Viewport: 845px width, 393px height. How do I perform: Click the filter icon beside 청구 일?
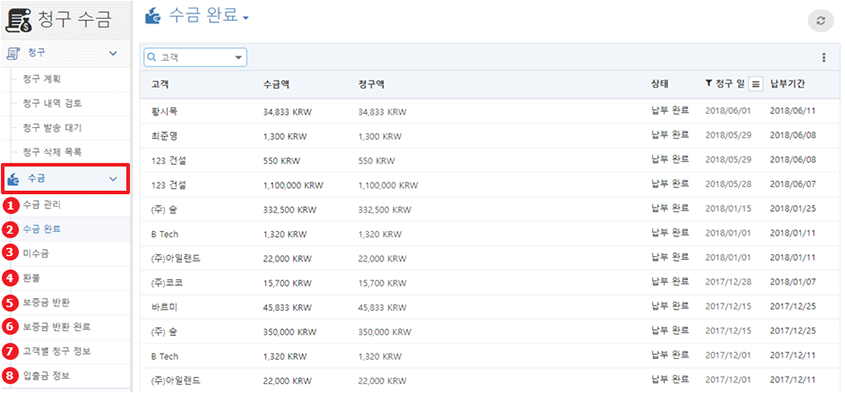[x=709, y=84]
